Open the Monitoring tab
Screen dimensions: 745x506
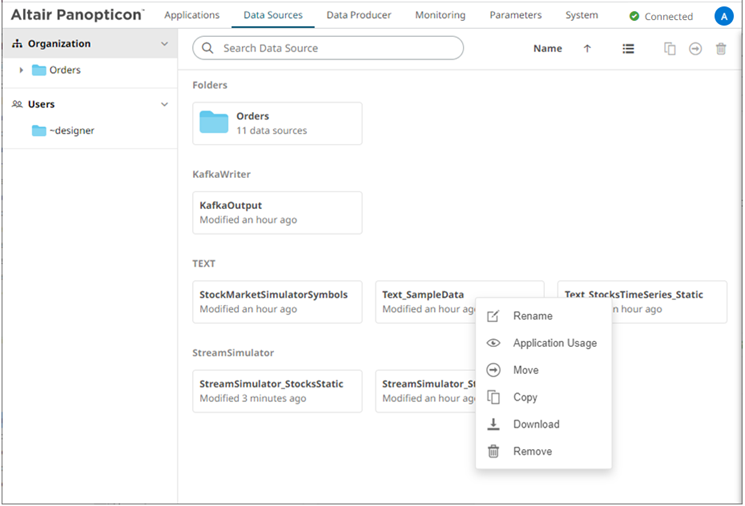(440, 15)
